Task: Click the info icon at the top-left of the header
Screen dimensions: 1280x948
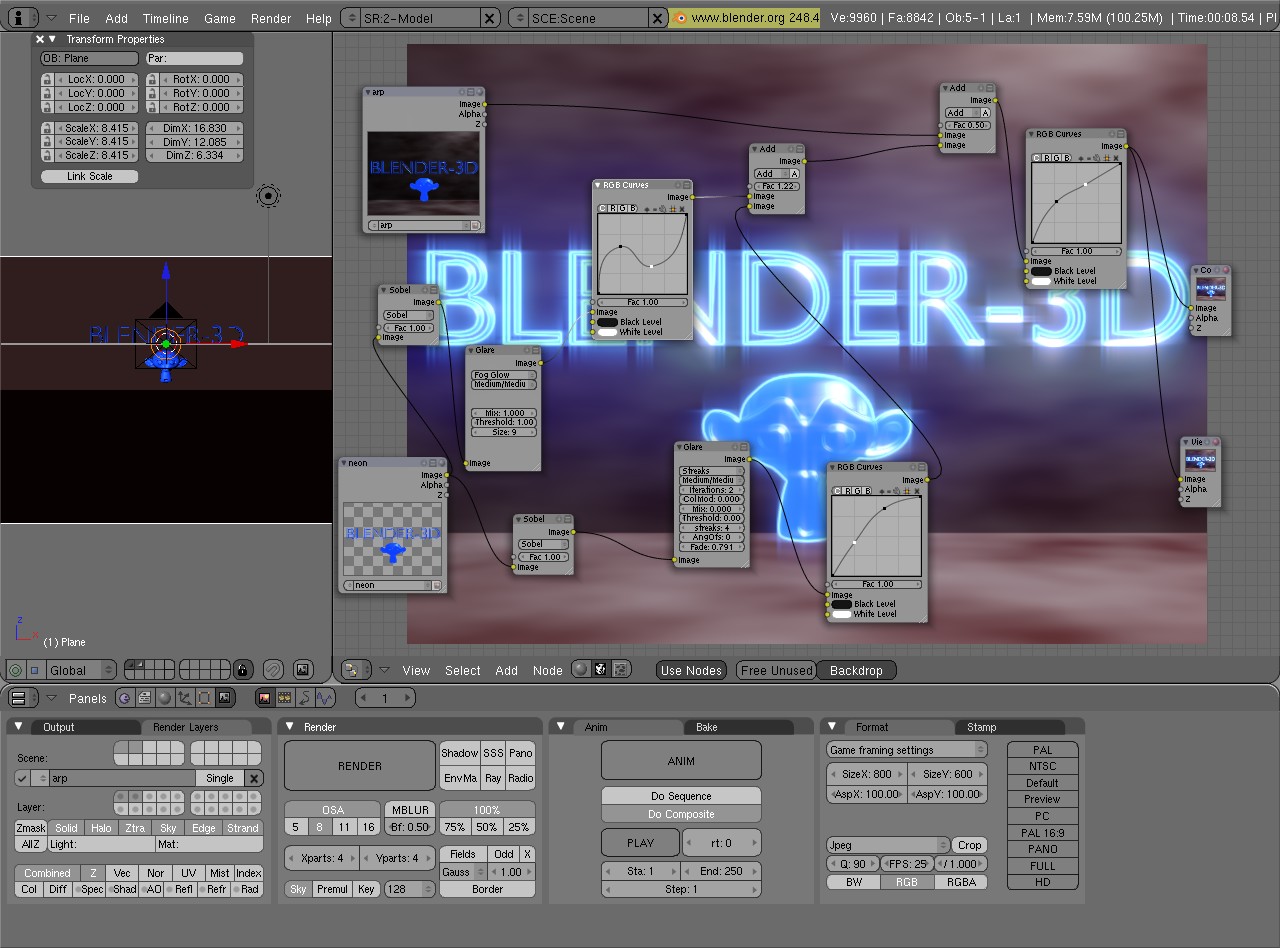Action: (x=20, y=17)
